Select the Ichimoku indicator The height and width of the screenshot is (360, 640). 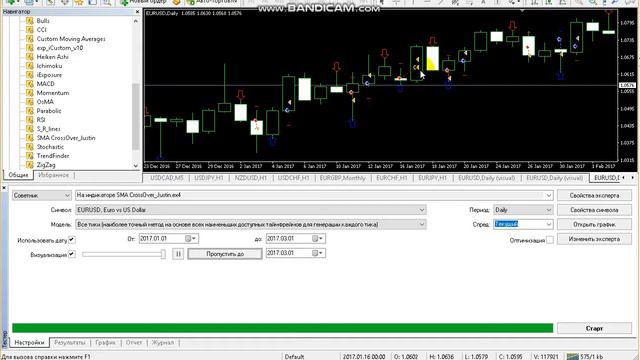[x=49, y=66]
